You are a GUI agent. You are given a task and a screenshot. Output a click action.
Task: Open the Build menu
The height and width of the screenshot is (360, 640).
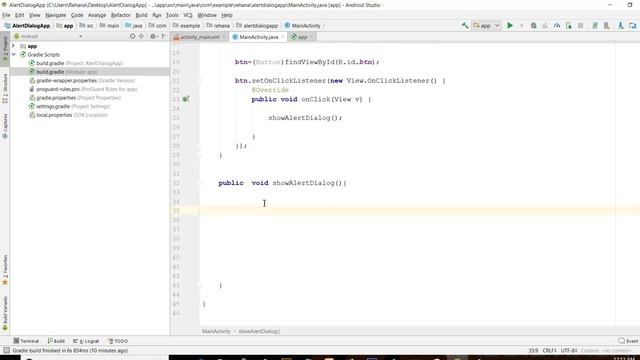point(141,15)
